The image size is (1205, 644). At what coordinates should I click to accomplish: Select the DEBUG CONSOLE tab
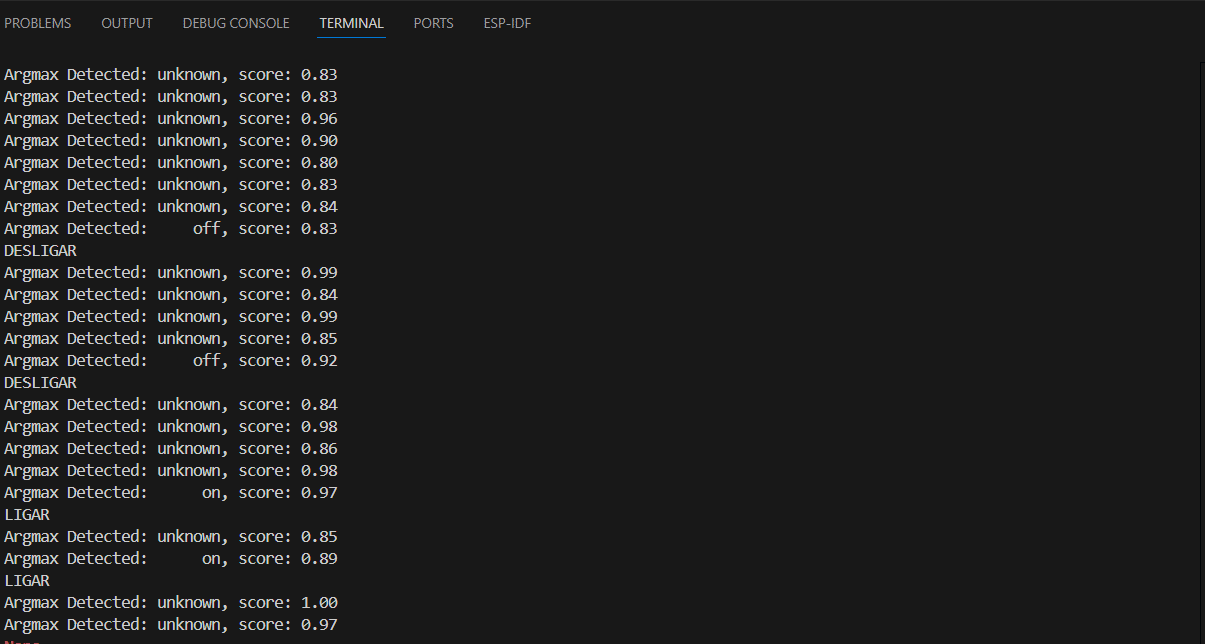[x=236, y=23]
